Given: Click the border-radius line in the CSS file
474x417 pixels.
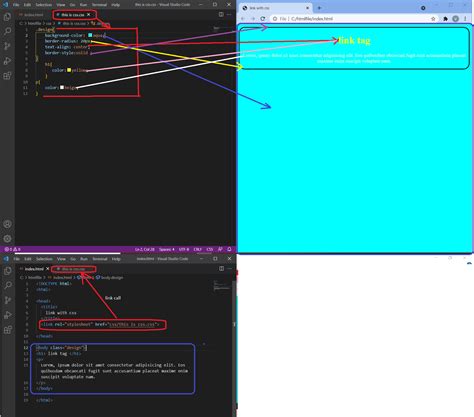Looking at the screenshot, I should pyautogui.click(x=68, y=41).
